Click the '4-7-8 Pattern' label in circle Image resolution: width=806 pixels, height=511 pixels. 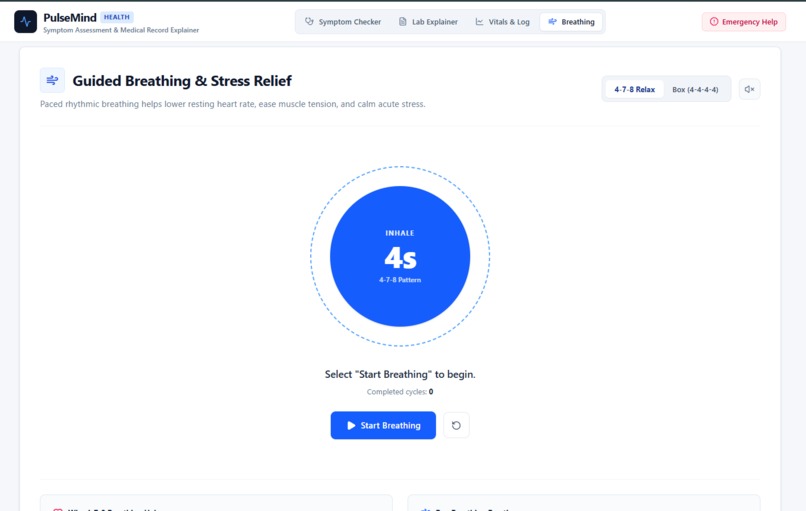pyautogui.click(x=400, y=280)
